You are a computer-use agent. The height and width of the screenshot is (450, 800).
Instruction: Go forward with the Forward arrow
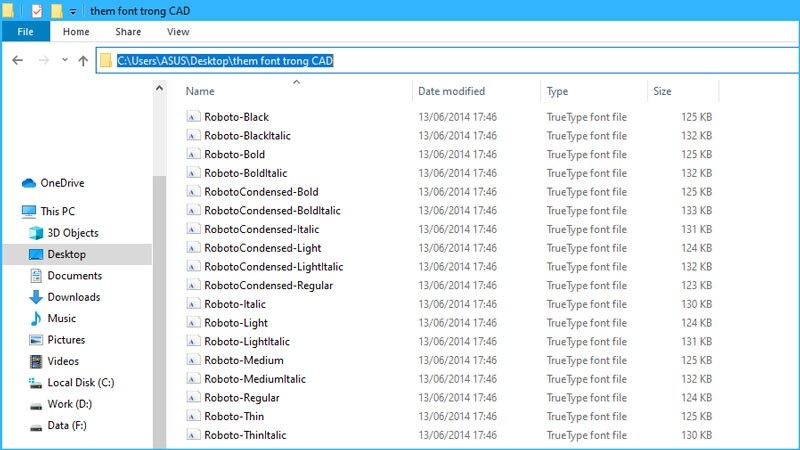tap(44, 61)
